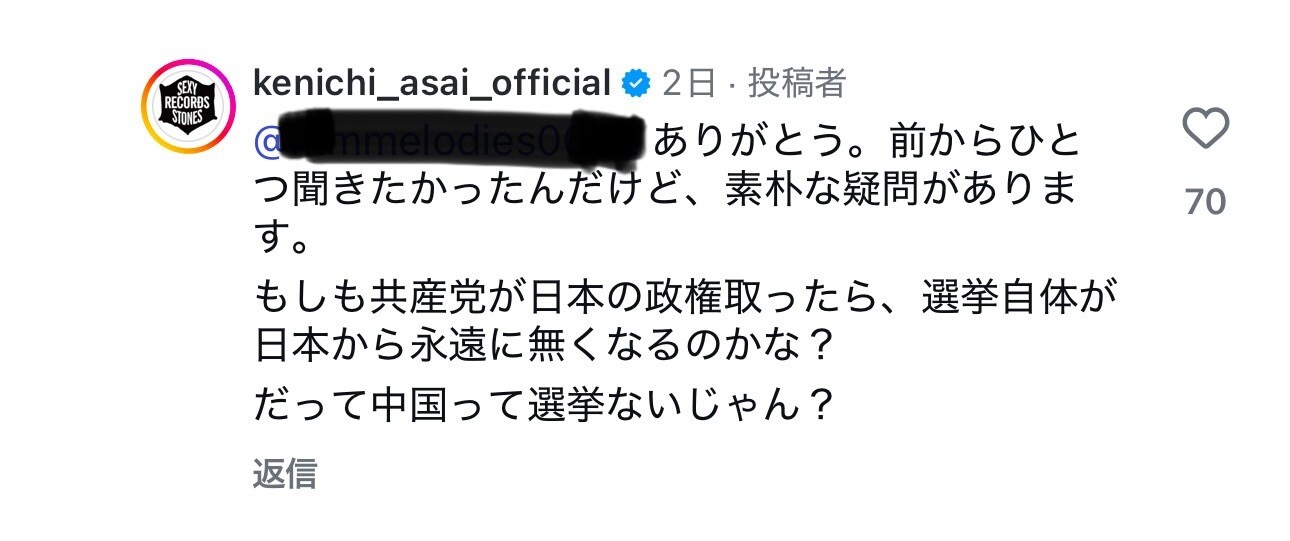Click the short line reading す。

coord(285,239)
